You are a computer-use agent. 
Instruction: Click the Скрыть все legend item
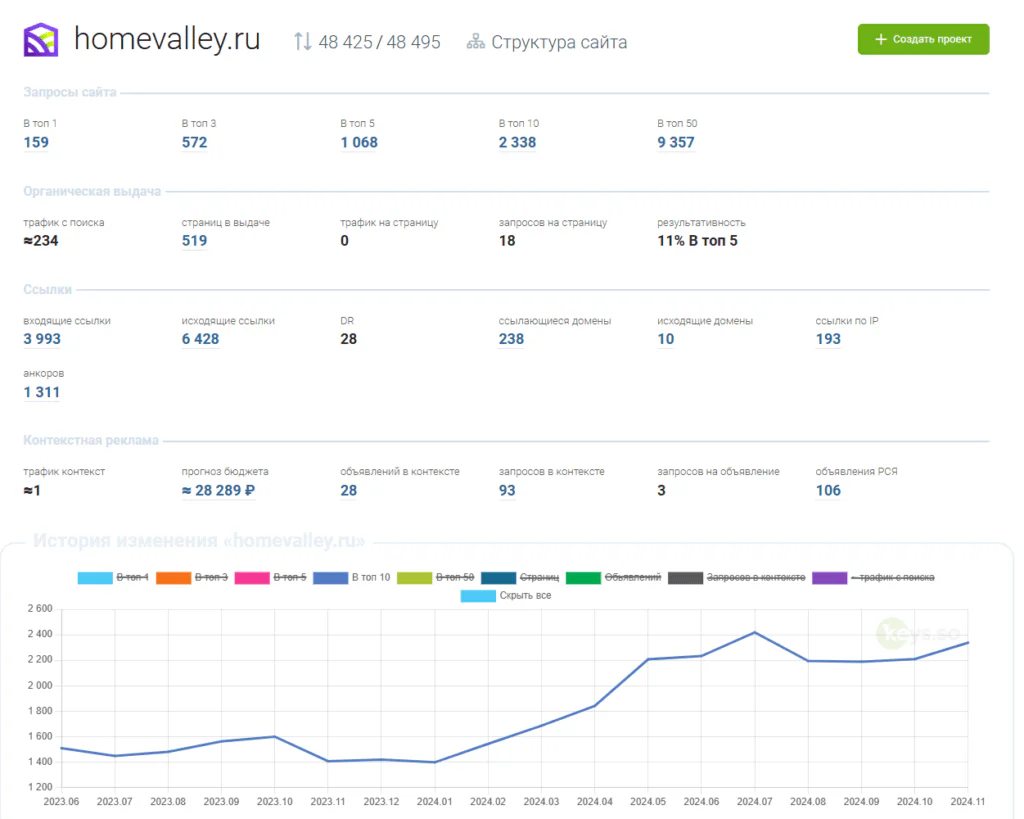505,596
